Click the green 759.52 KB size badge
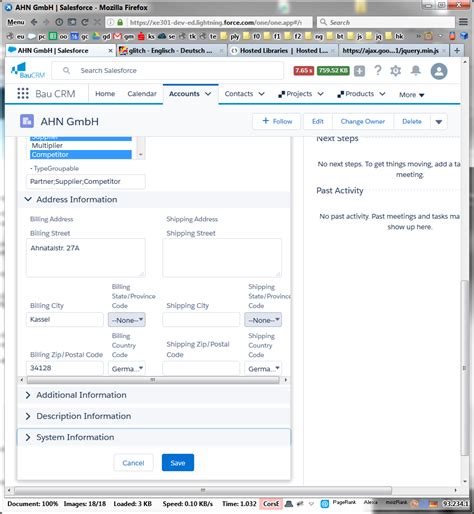Screen dimensions: 474x514 point(333,71)
